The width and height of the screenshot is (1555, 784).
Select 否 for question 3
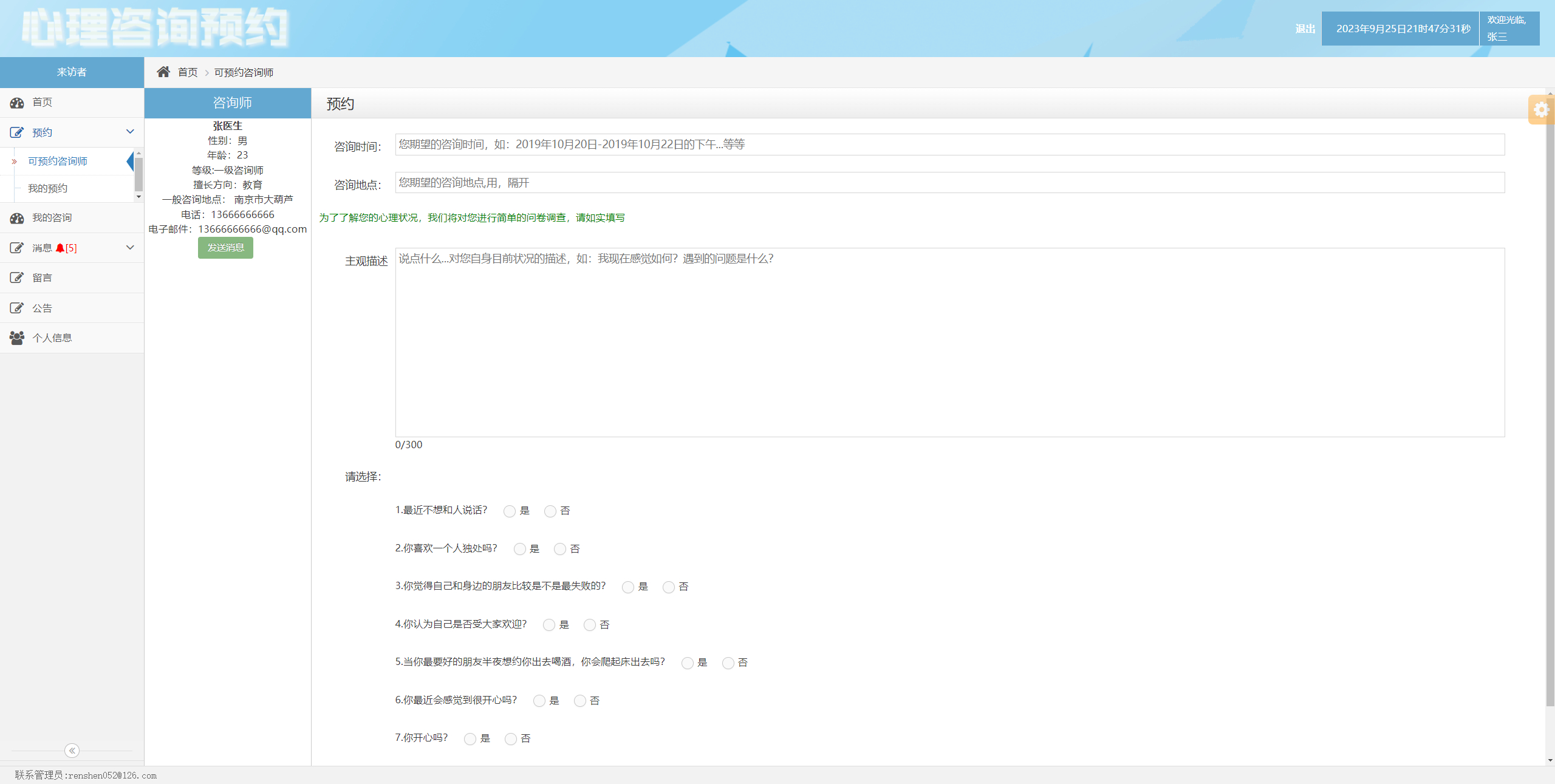coord(668,587)
